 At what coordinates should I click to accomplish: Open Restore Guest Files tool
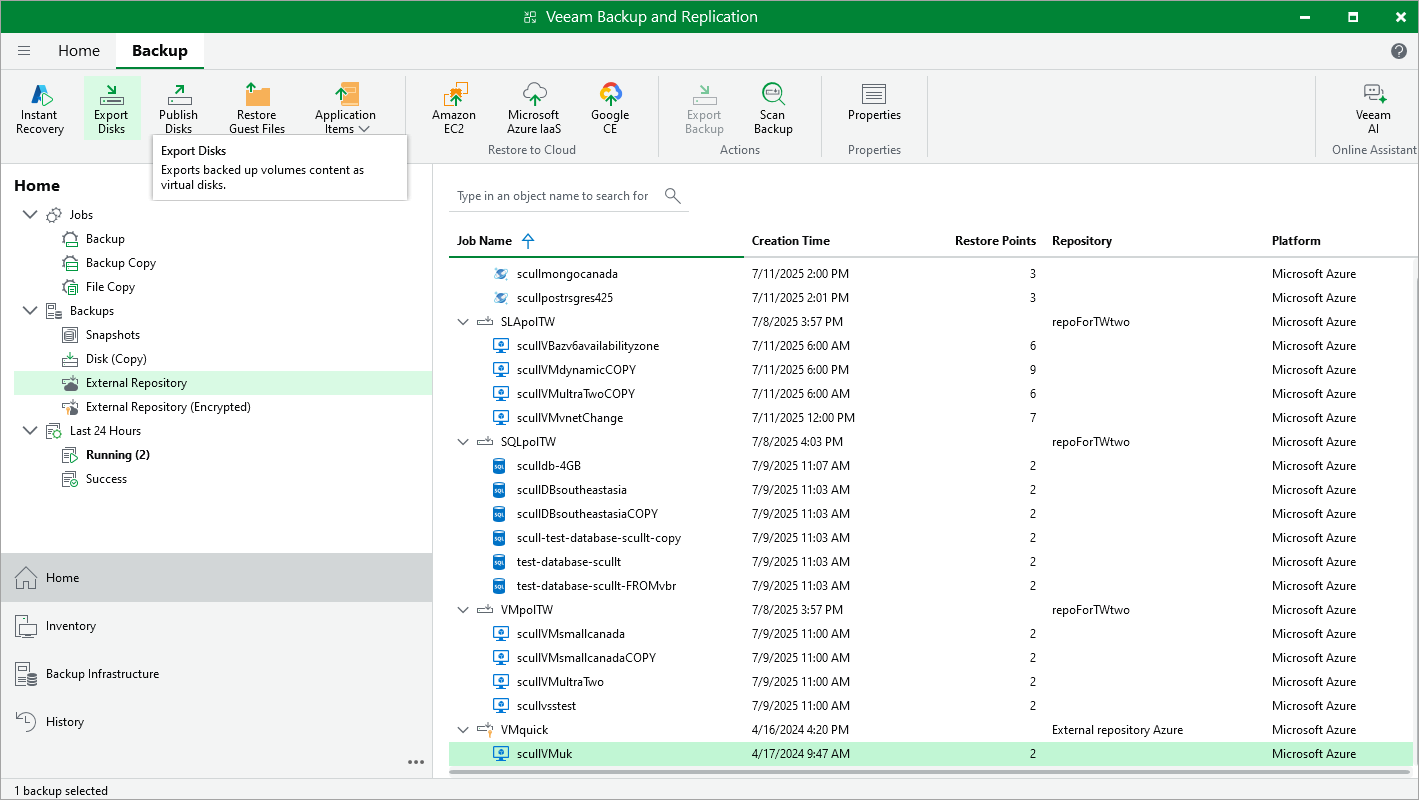point(257,108)
